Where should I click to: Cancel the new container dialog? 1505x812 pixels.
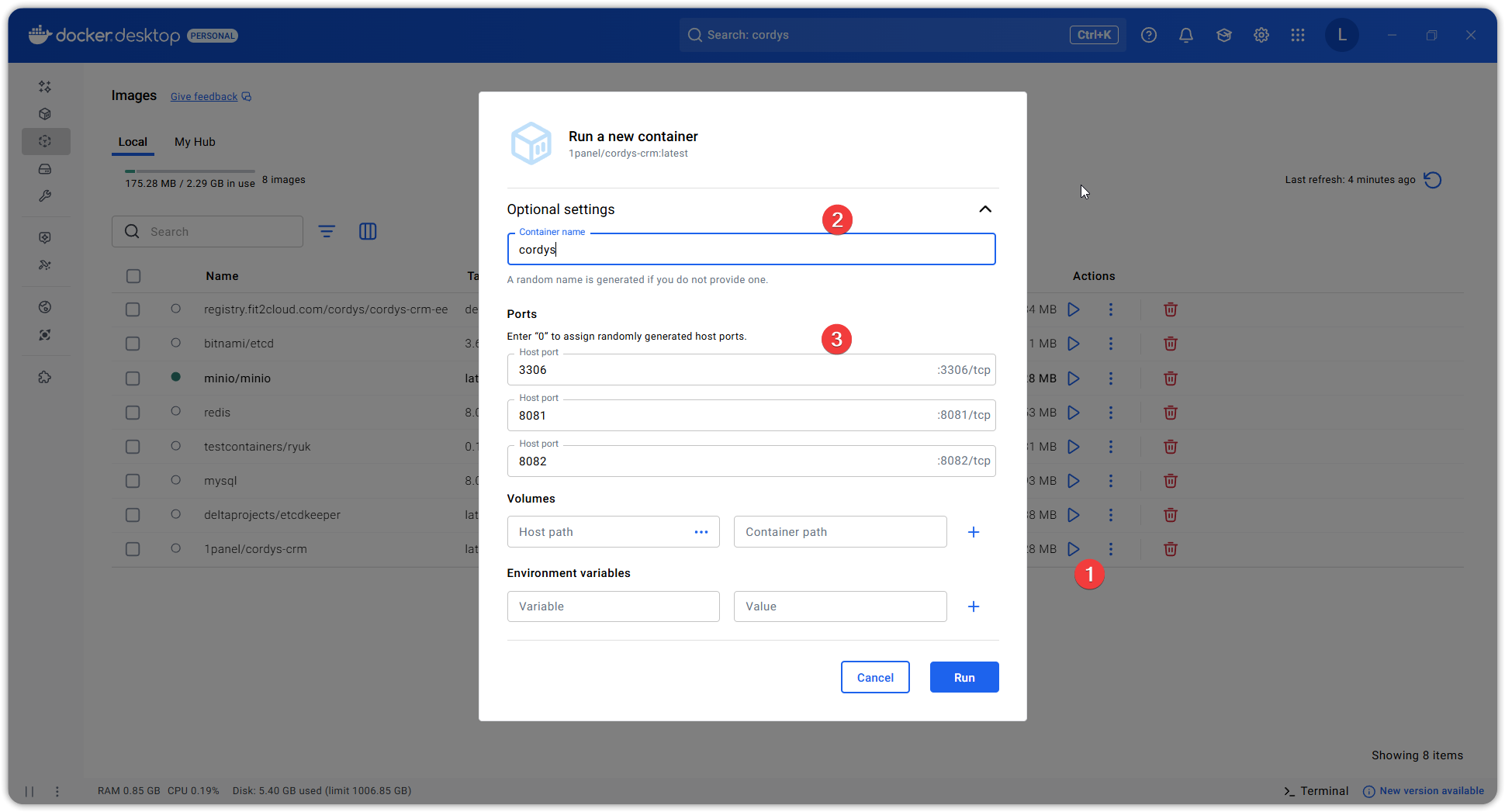[874, 677]
